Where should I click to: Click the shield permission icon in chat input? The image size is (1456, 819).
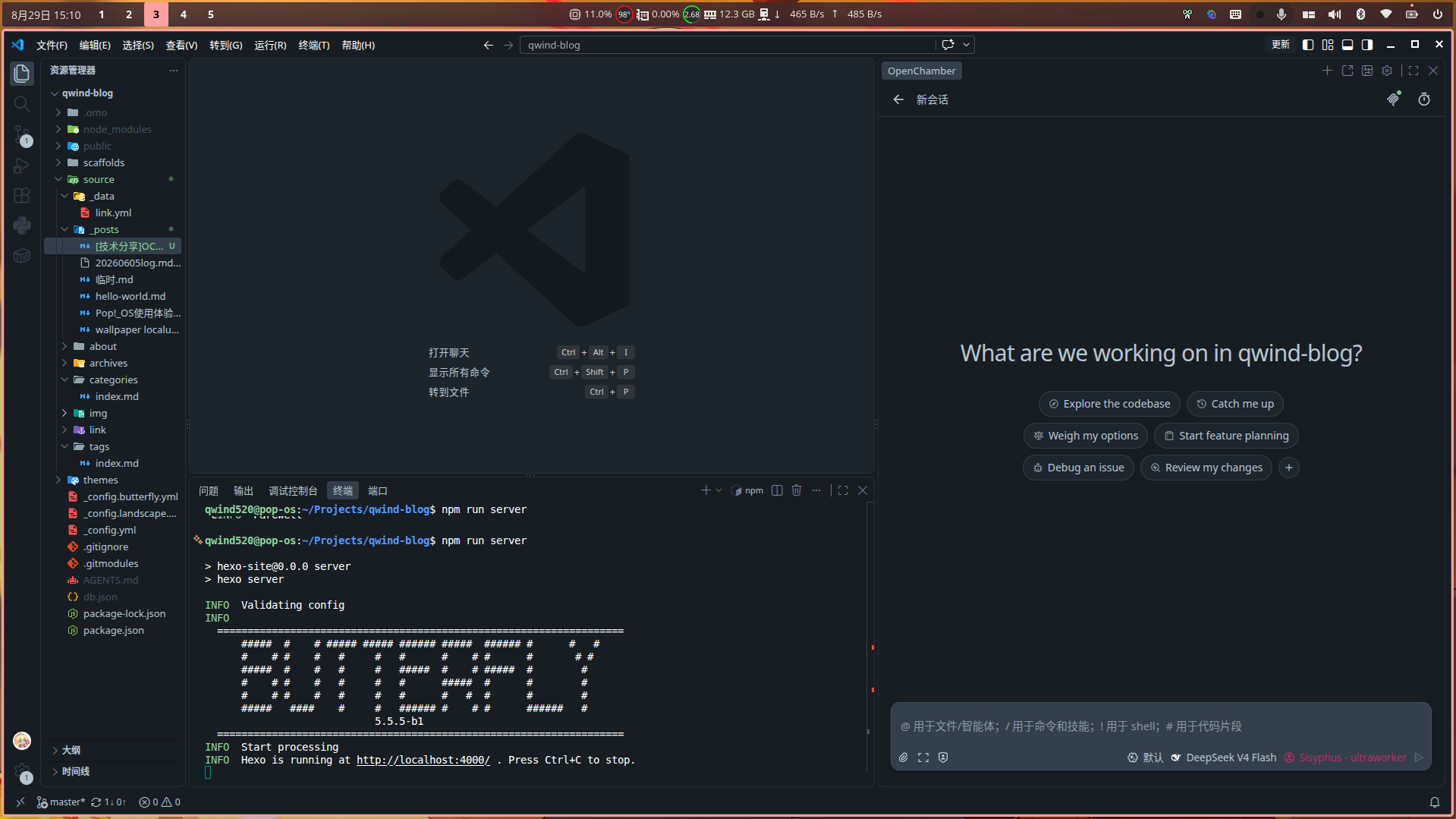tap(943, 758)
